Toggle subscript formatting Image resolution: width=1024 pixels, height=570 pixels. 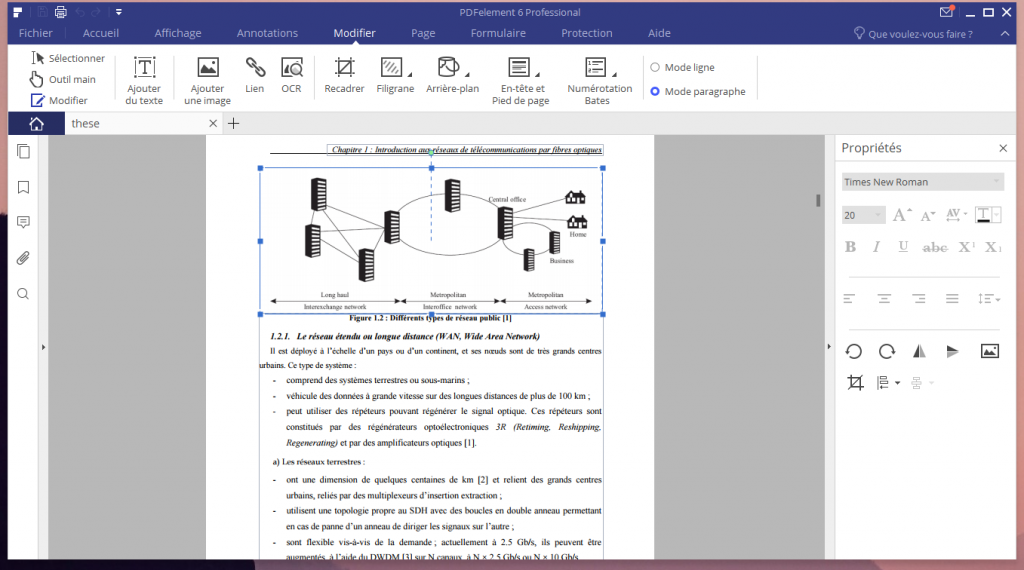click(x=993, y=247)
